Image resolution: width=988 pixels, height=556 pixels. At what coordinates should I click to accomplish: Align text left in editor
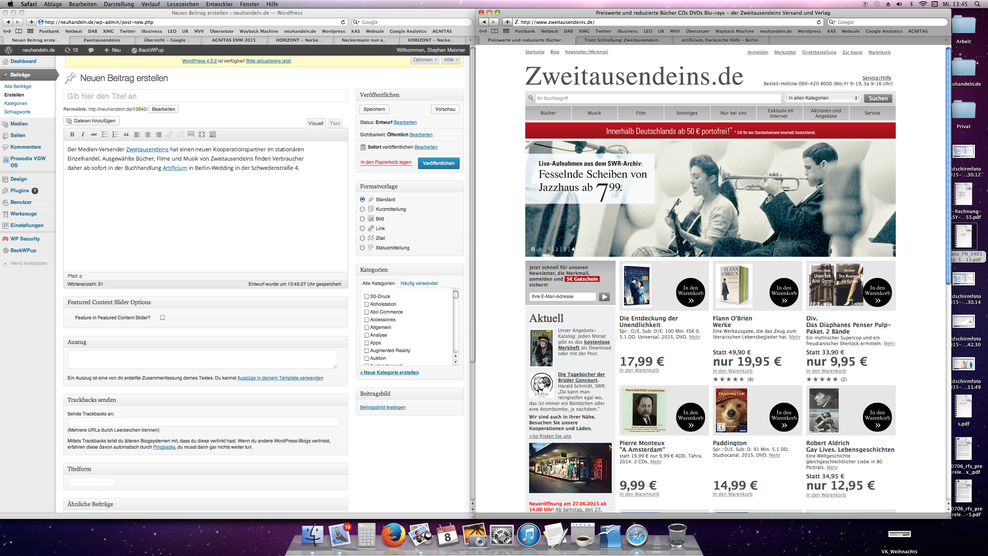[137, 134]
